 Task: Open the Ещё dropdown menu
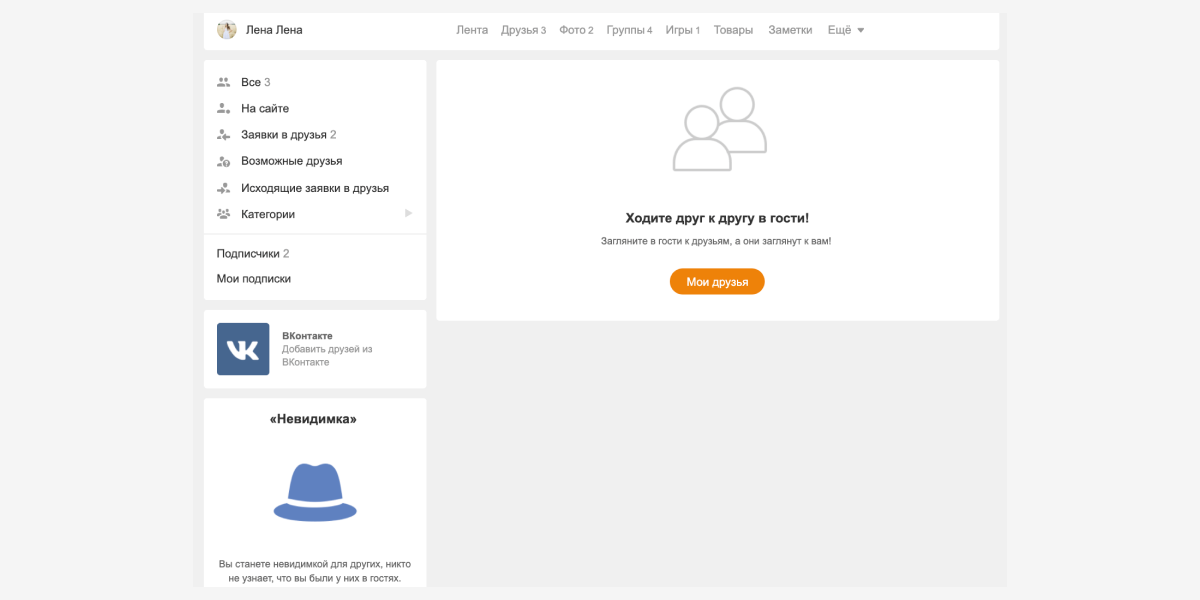point(845,30)
